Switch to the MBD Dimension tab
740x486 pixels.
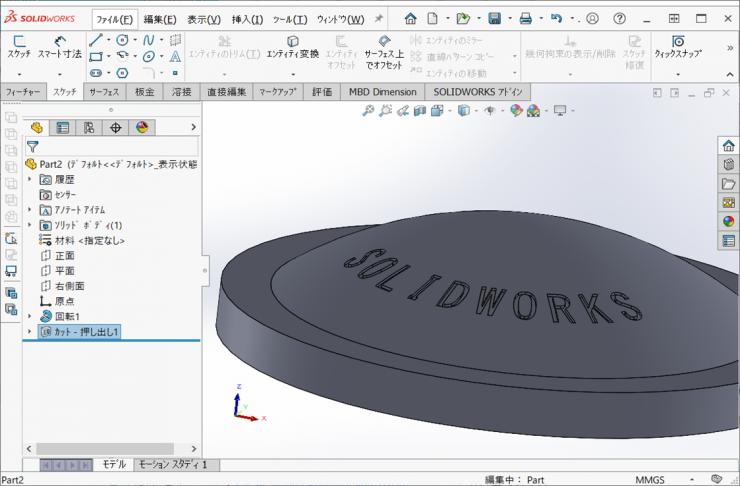tap(383, 92)
